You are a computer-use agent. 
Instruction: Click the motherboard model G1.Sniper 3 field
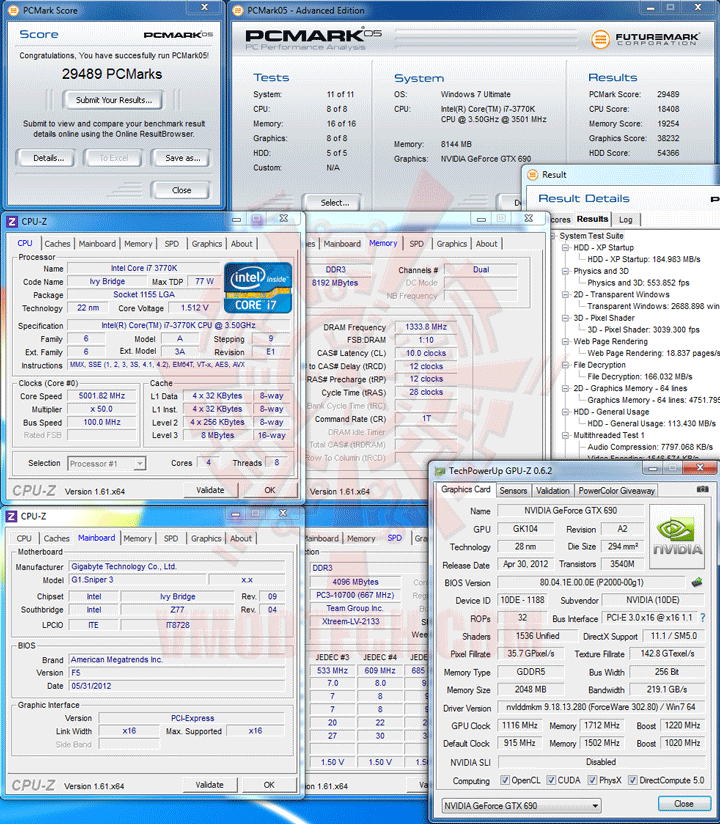[138, 580]
